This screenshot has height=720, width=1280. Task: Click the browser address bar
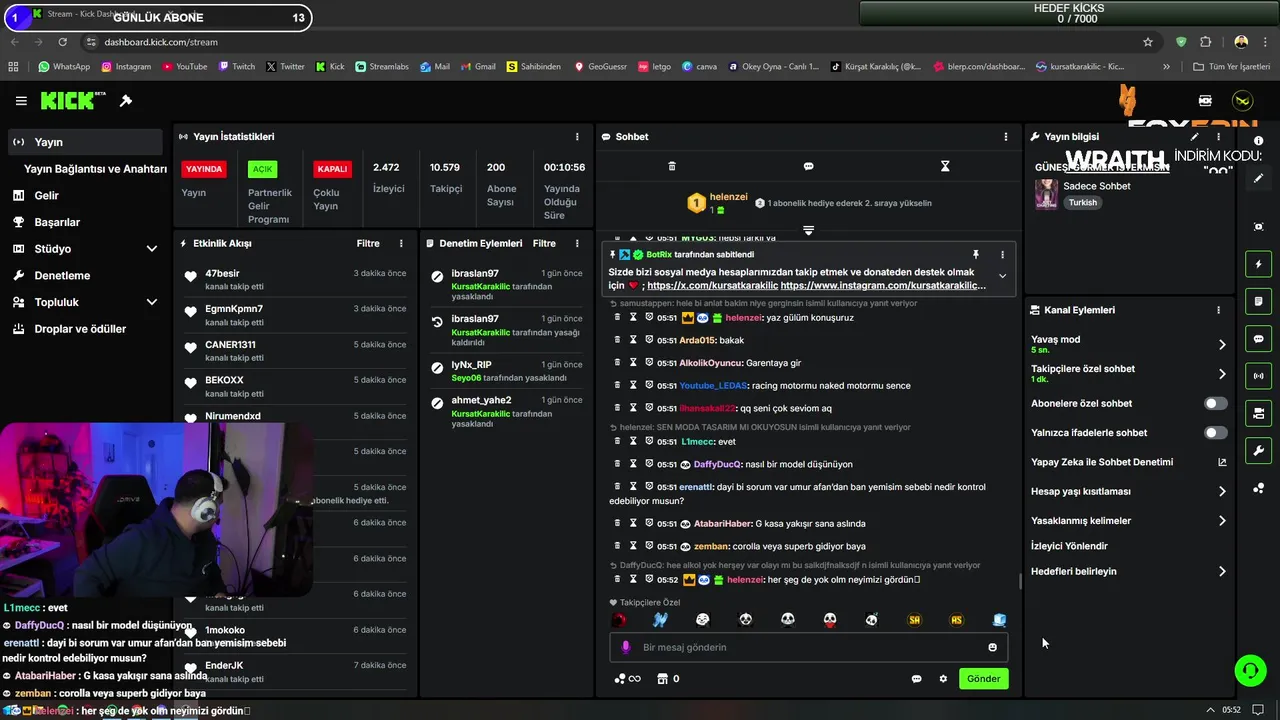[620, 42]
